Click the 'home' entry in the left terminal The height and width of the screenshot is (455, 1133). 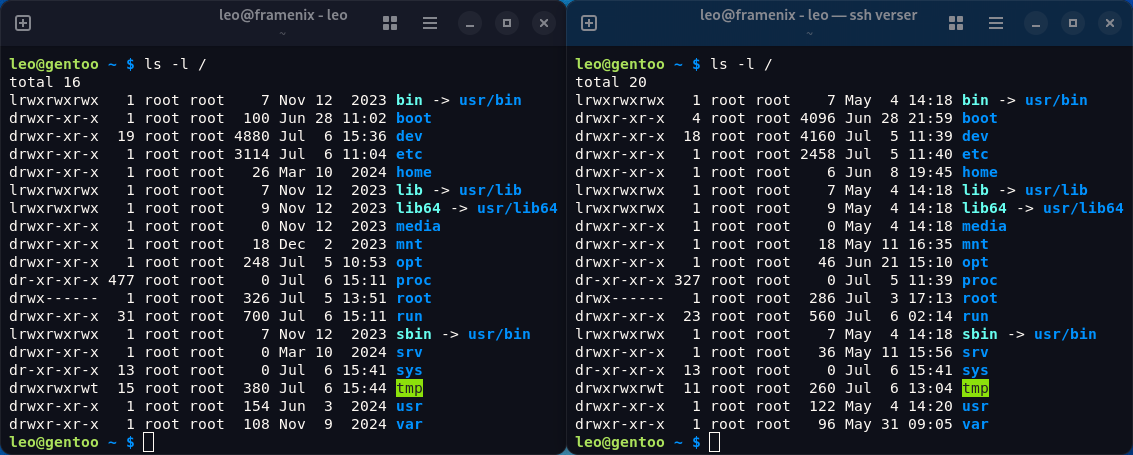pos(414,172)
